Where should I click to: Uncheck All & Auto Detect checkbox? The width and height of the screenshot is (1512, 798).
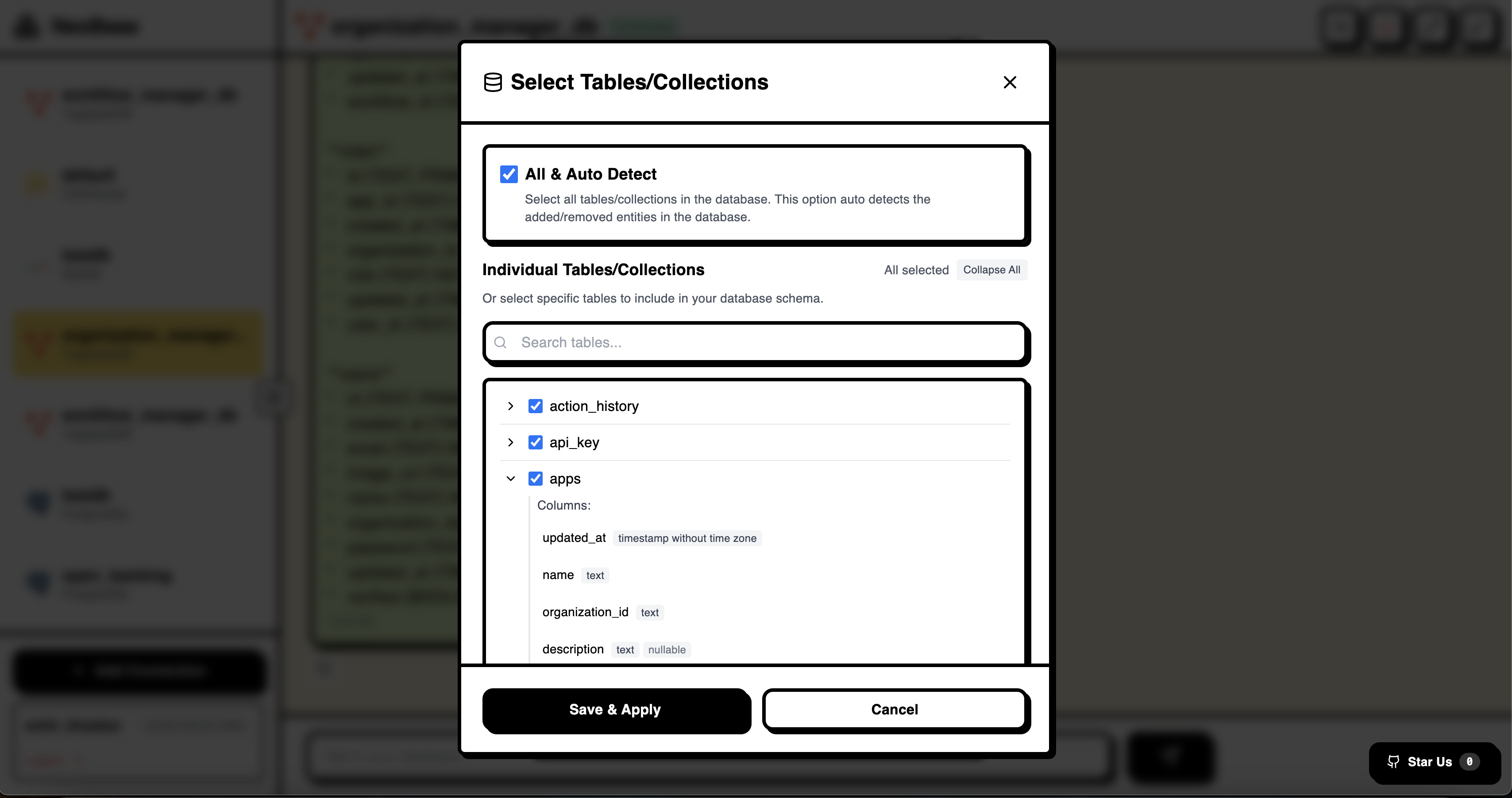[509, 174]
